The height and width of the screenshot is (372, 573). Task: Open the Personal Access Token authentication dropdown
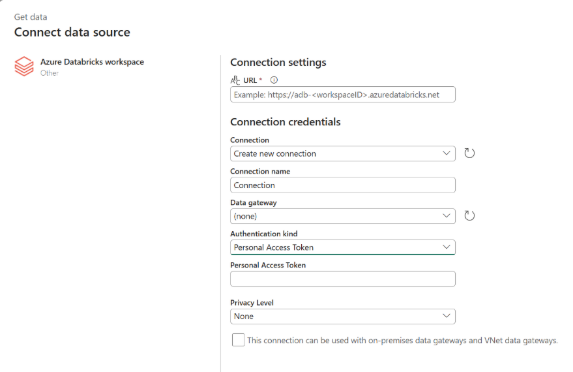click(343, 247)
